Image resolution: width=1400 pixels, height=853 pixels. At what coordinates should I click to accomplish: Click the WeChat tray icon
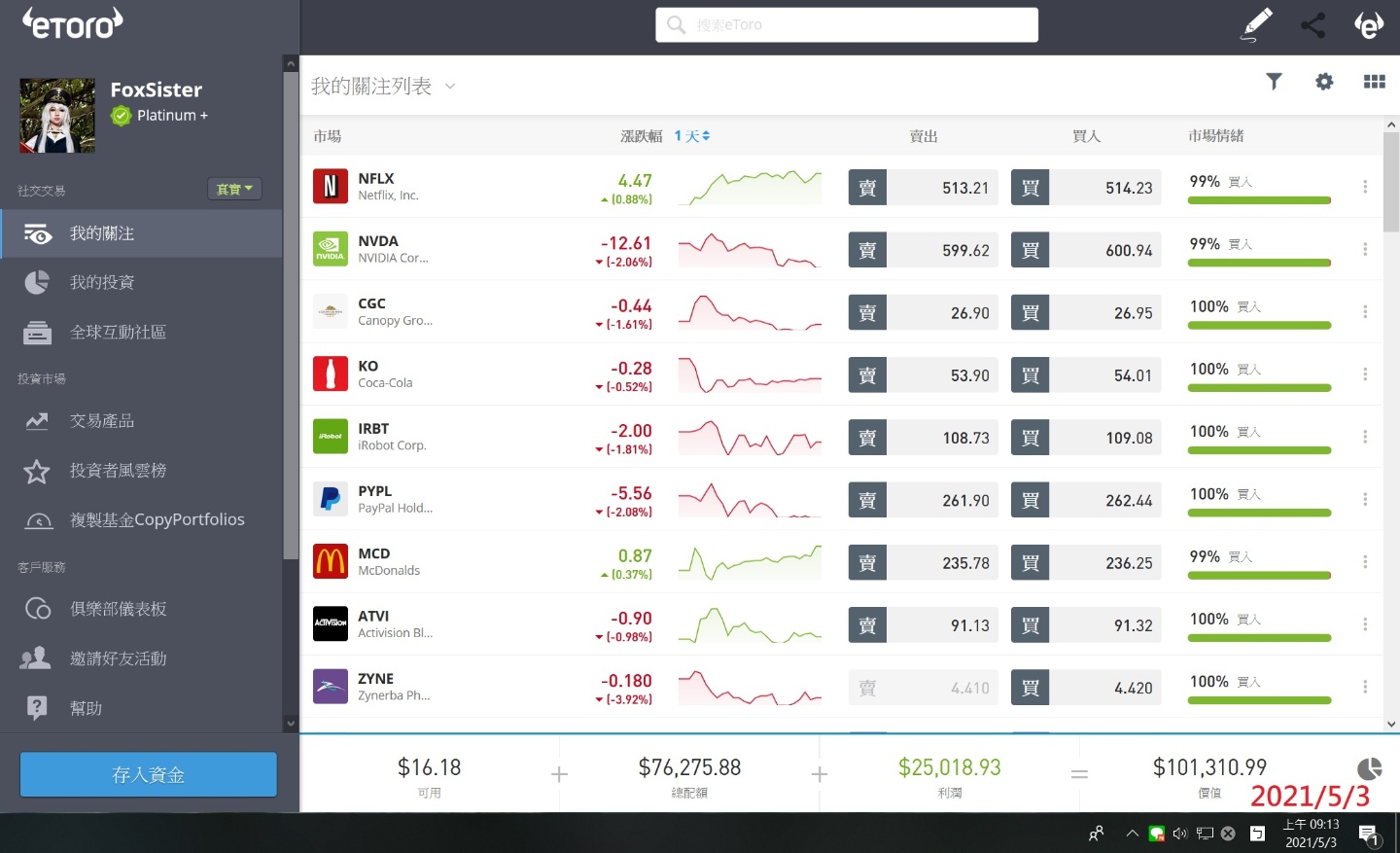(1157, 834)
